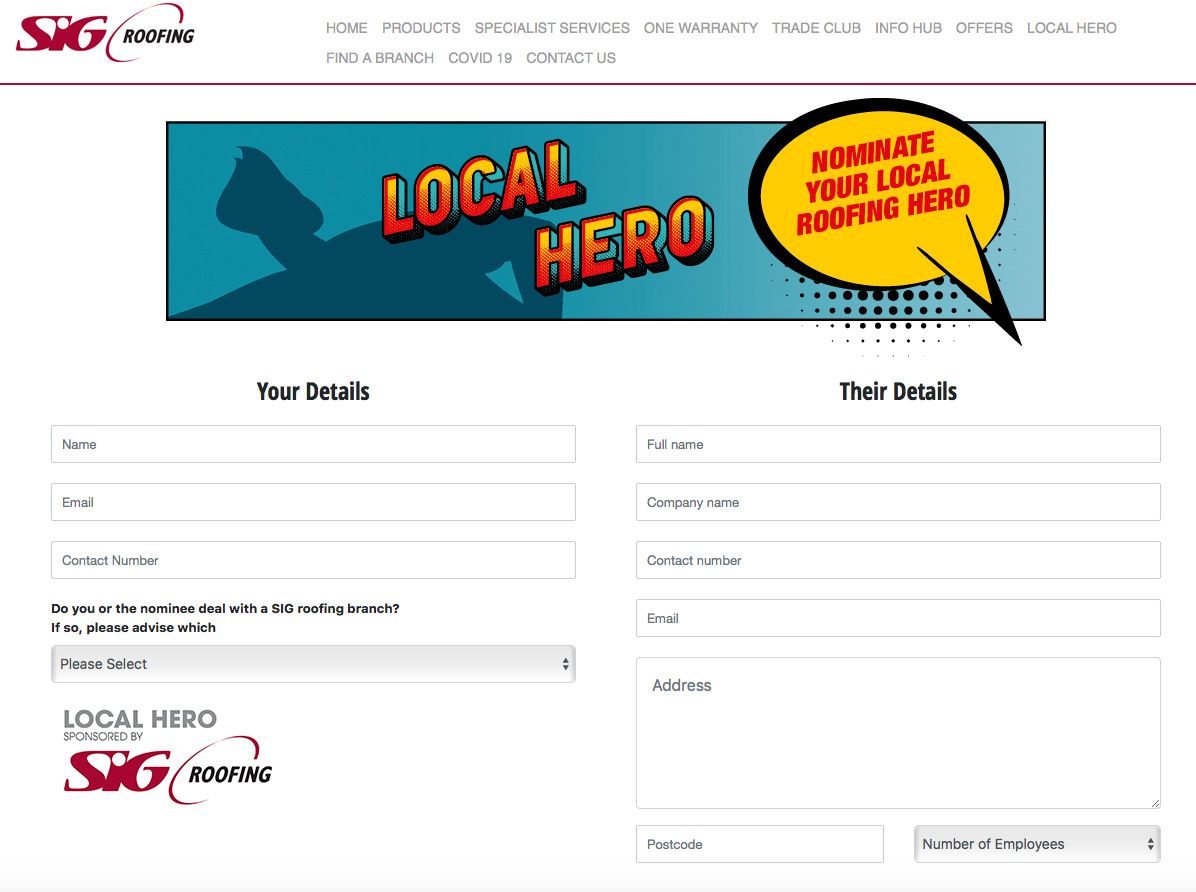Screen dimensions: 1196x892
Task: Focus Contact number under Their Details
Action: point(899,560)
